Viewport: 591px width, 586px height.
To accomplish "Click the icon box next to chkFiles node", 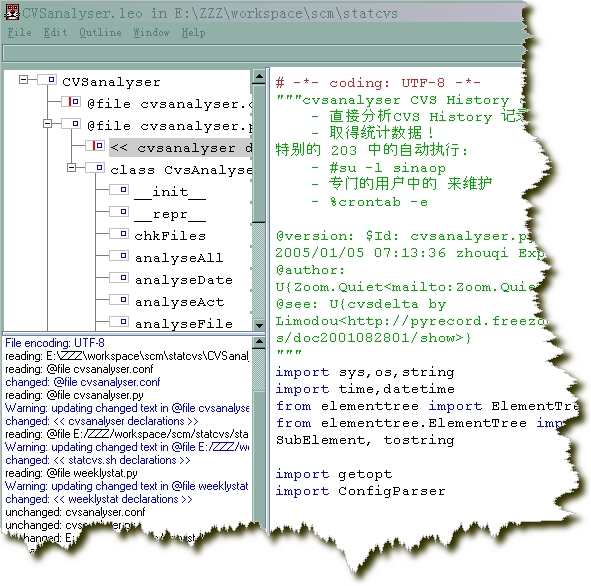I will pyautogui.click(x=119, y=234).
